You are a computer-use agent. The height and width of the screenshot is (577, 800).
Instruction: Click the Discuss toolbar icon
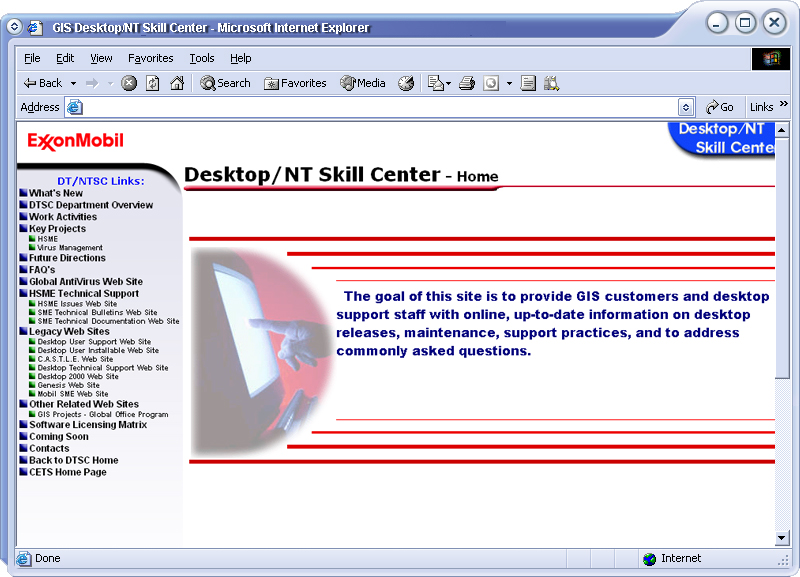click(x=528, y=83)
